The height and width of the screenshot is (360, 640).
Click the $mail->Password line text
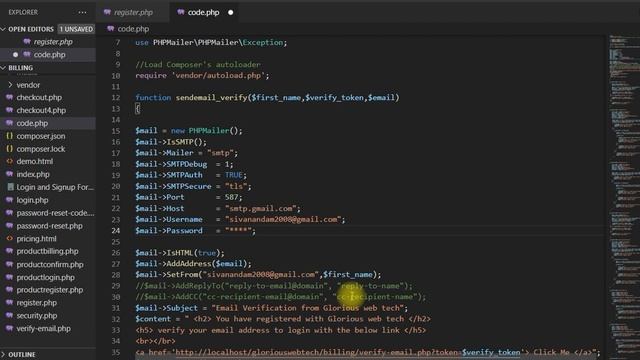196,231
